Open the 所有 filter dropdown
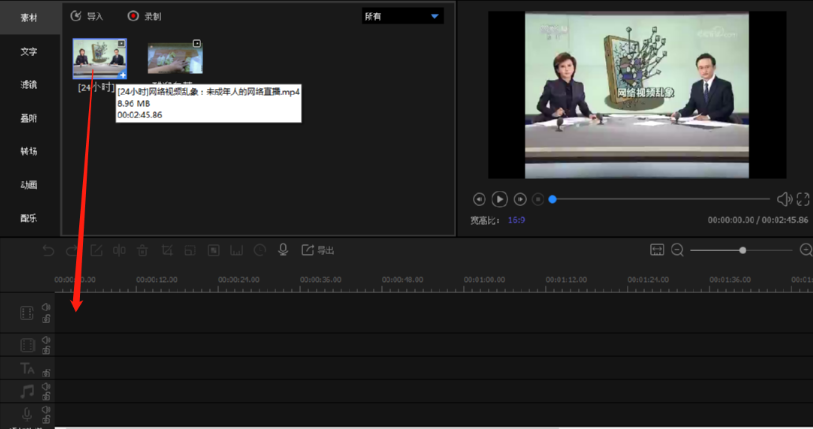 (x=402, y=16)
